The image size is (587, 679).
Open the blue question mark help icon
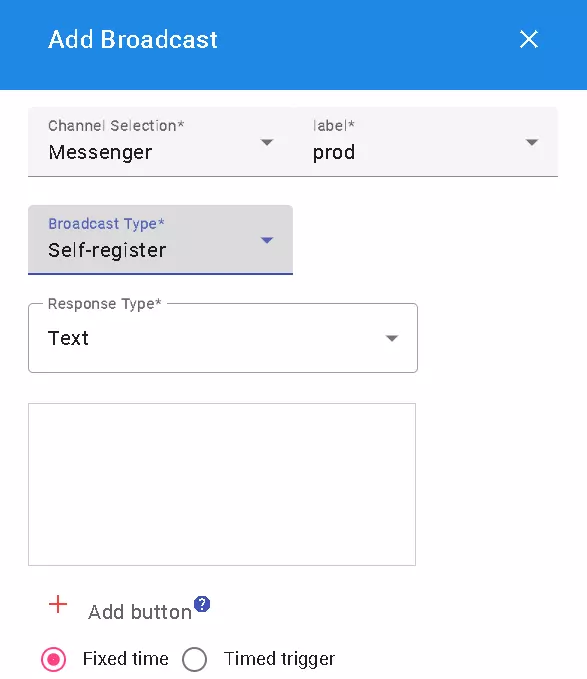(x=202, y=604)
